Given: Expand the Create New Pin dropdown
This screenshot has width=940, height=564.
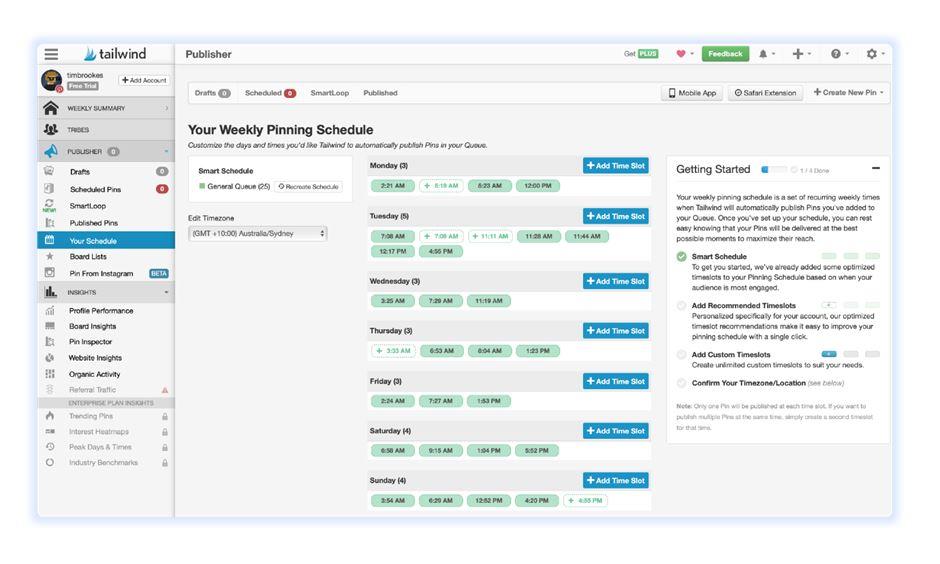Looking at the screenshot, I should click(x=848, y=93).
